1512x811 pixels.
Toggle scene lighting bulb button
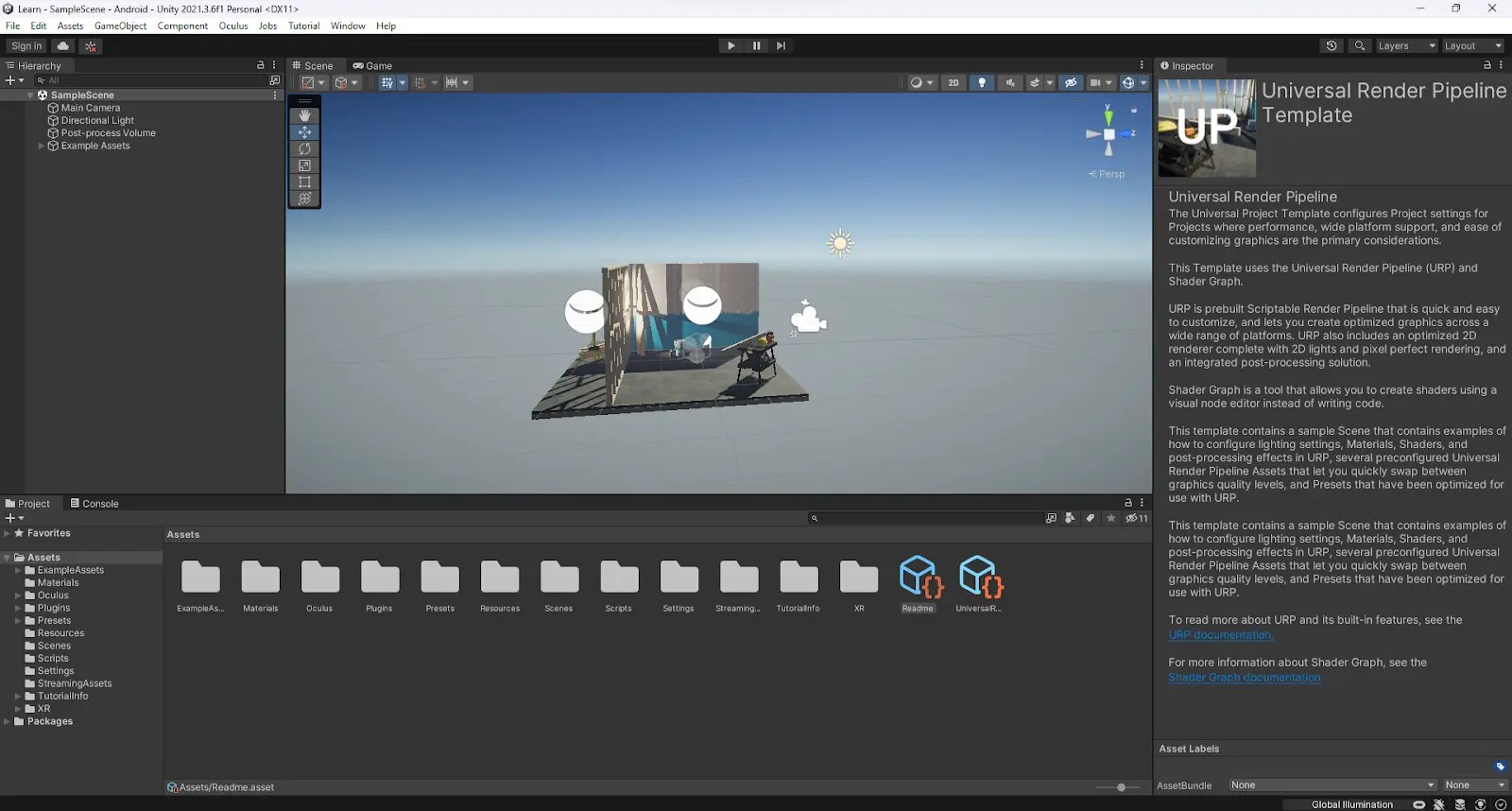click(x=982, y=82)
